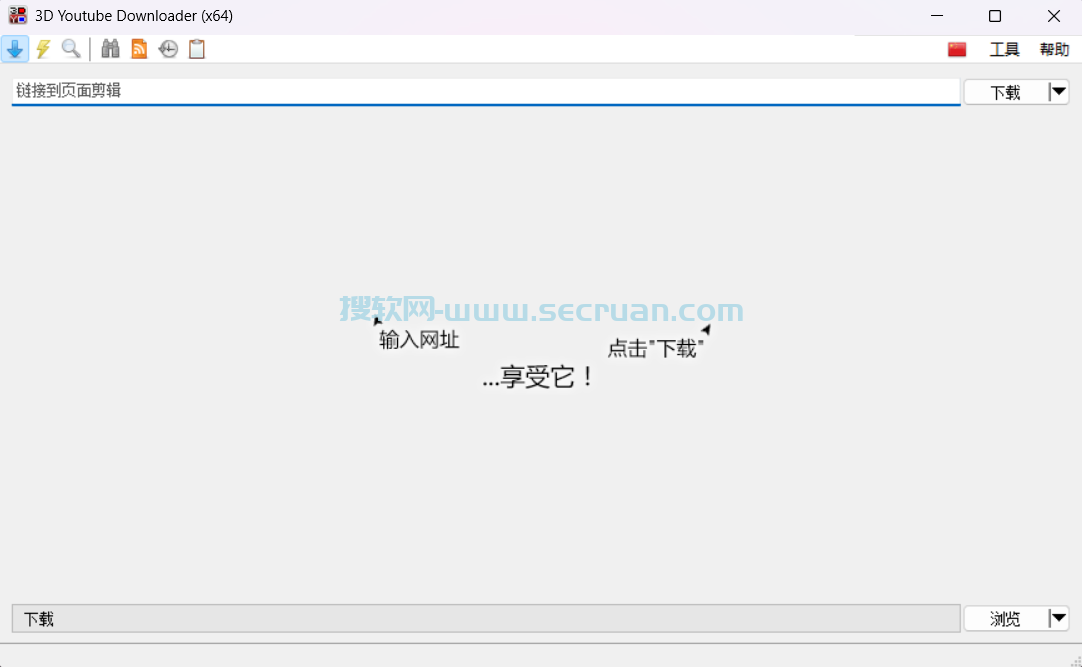The image size is (1082, 667).
Task: Click the ...享受它! text
Action: coord(538,377)
